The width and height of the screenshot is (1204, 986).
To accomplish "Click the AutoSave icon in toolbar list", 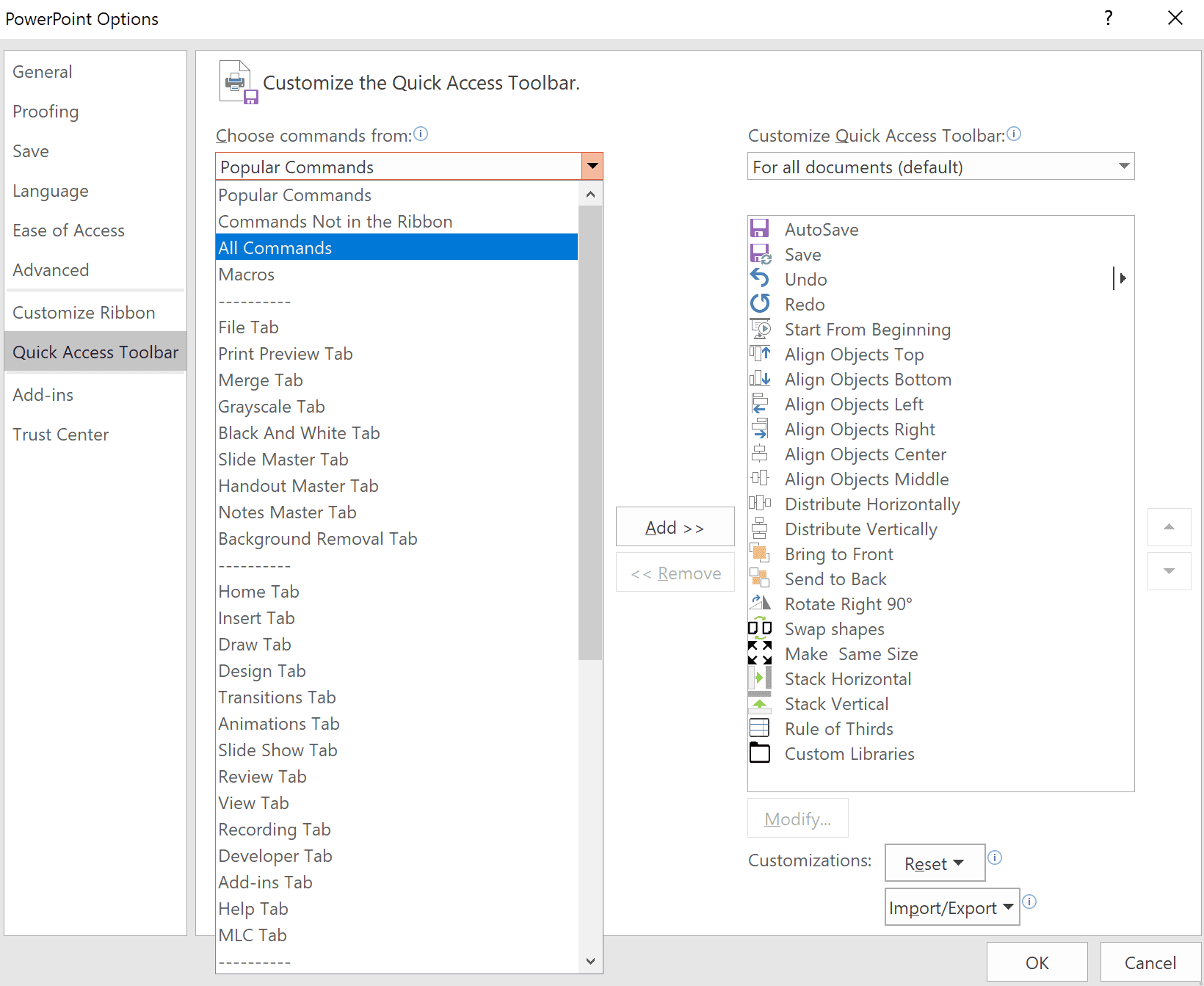I will point(759,228).
